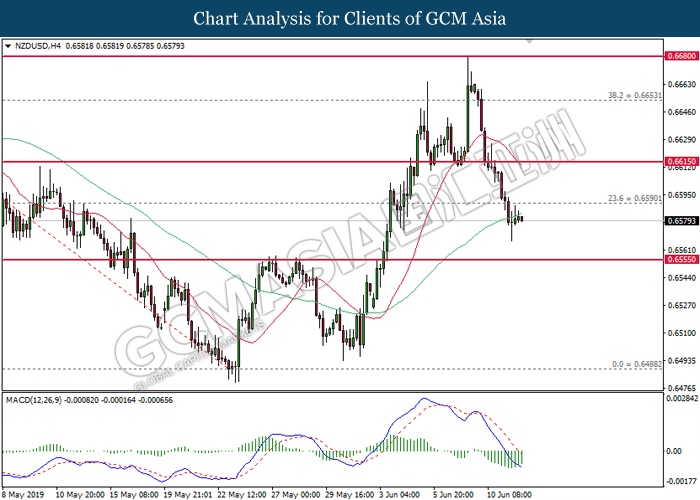Select the 0.66800 red price label
Image resolution: width=700 pixels, height=500 pixels.
click(x=682, y=56)
